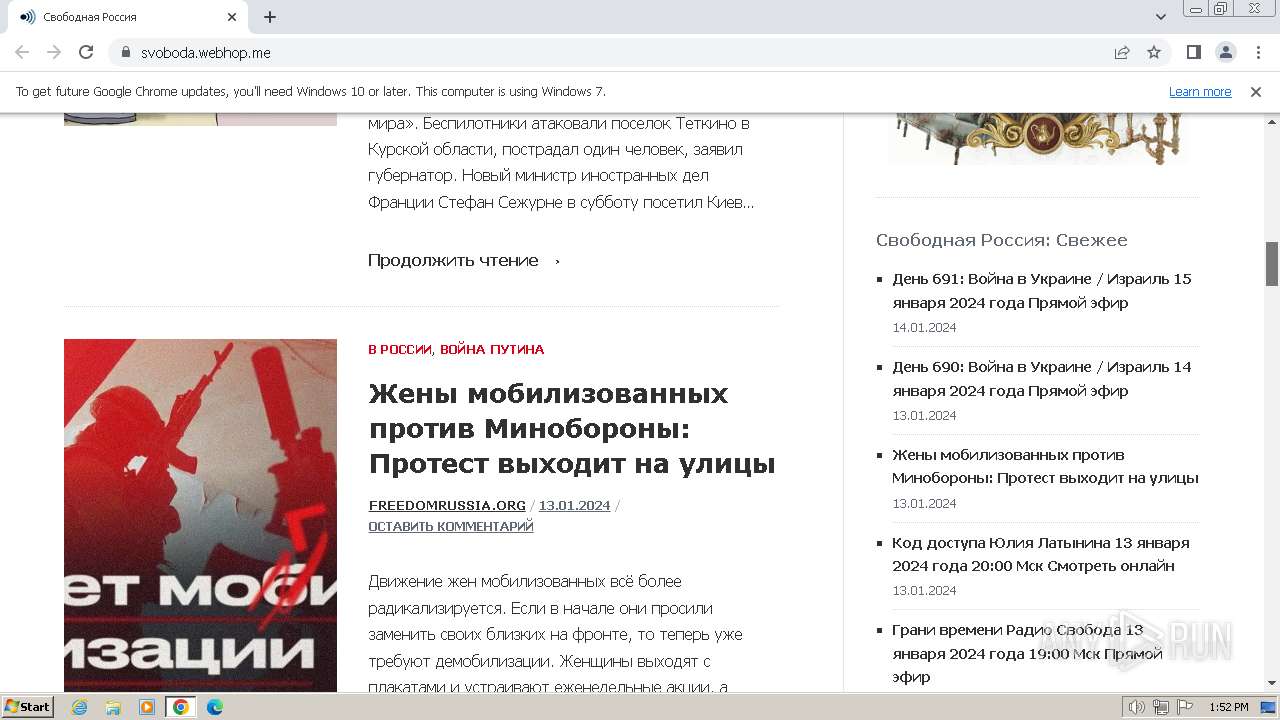The image size is (1280, 720).
Task: Go forward using the browser forward arrow
Action: 54,52
